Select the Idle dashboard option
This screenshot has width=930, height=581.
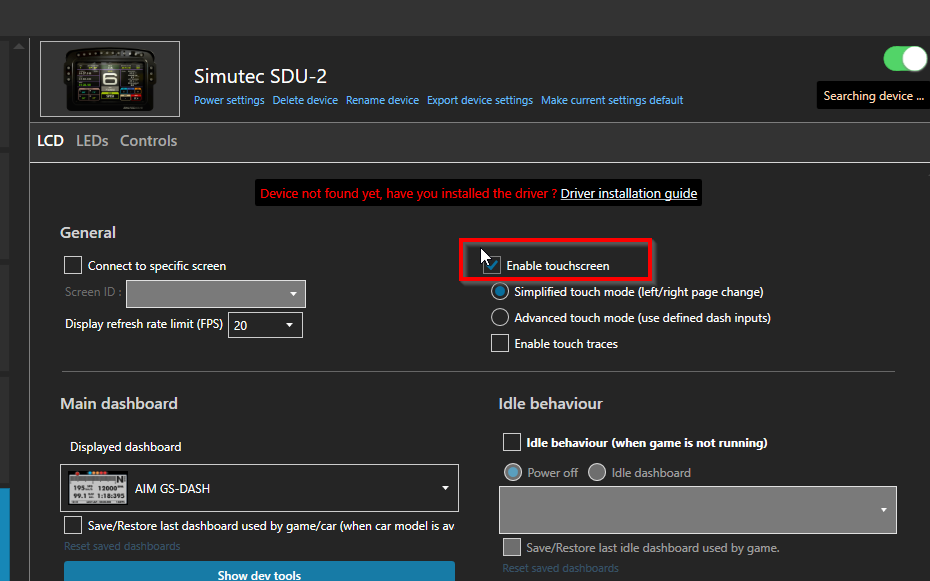(597, 472)
